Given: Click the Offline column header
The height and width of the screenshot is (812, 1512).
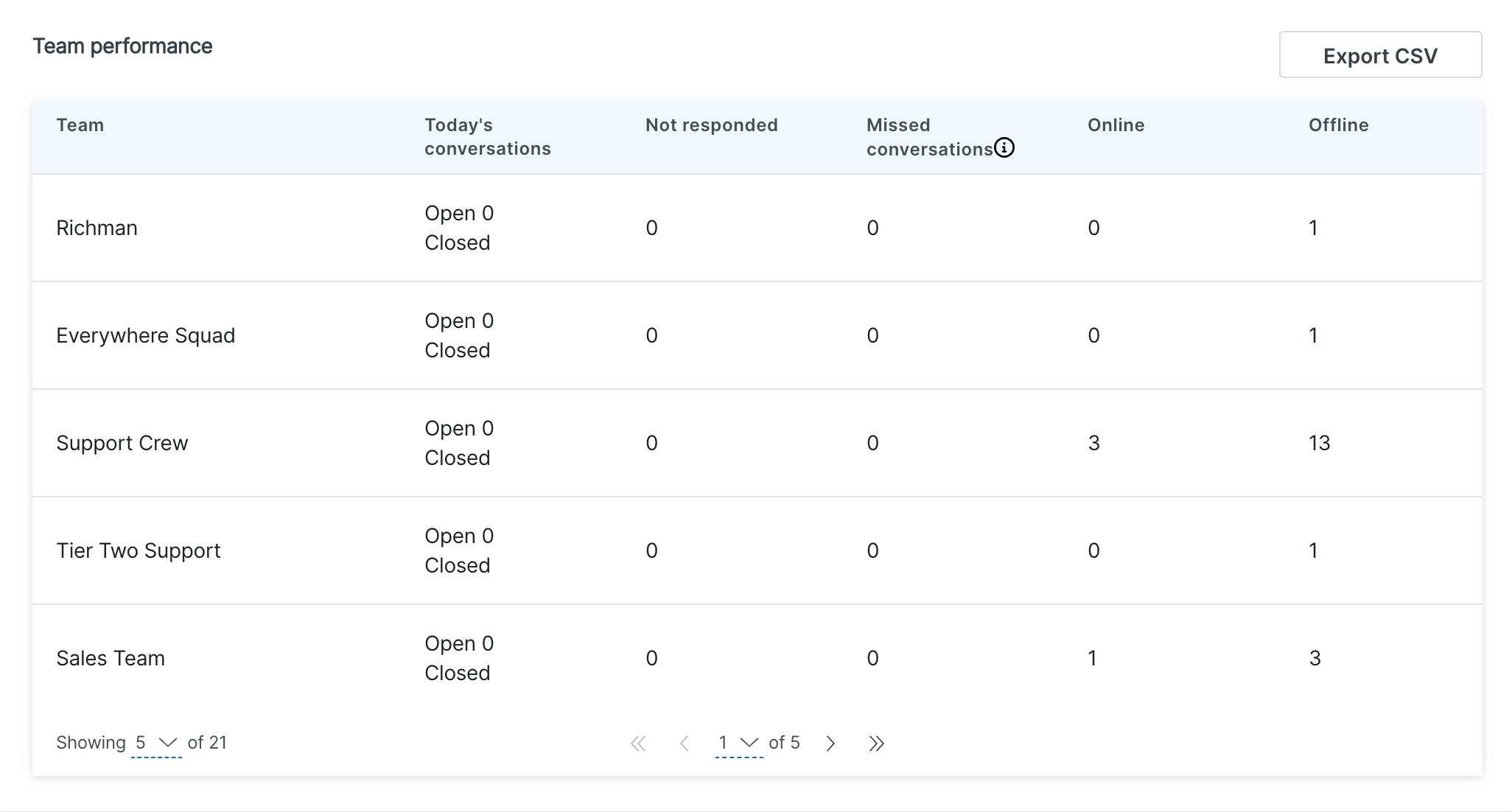Looking at the screenshot, I should click(1339, 125).
